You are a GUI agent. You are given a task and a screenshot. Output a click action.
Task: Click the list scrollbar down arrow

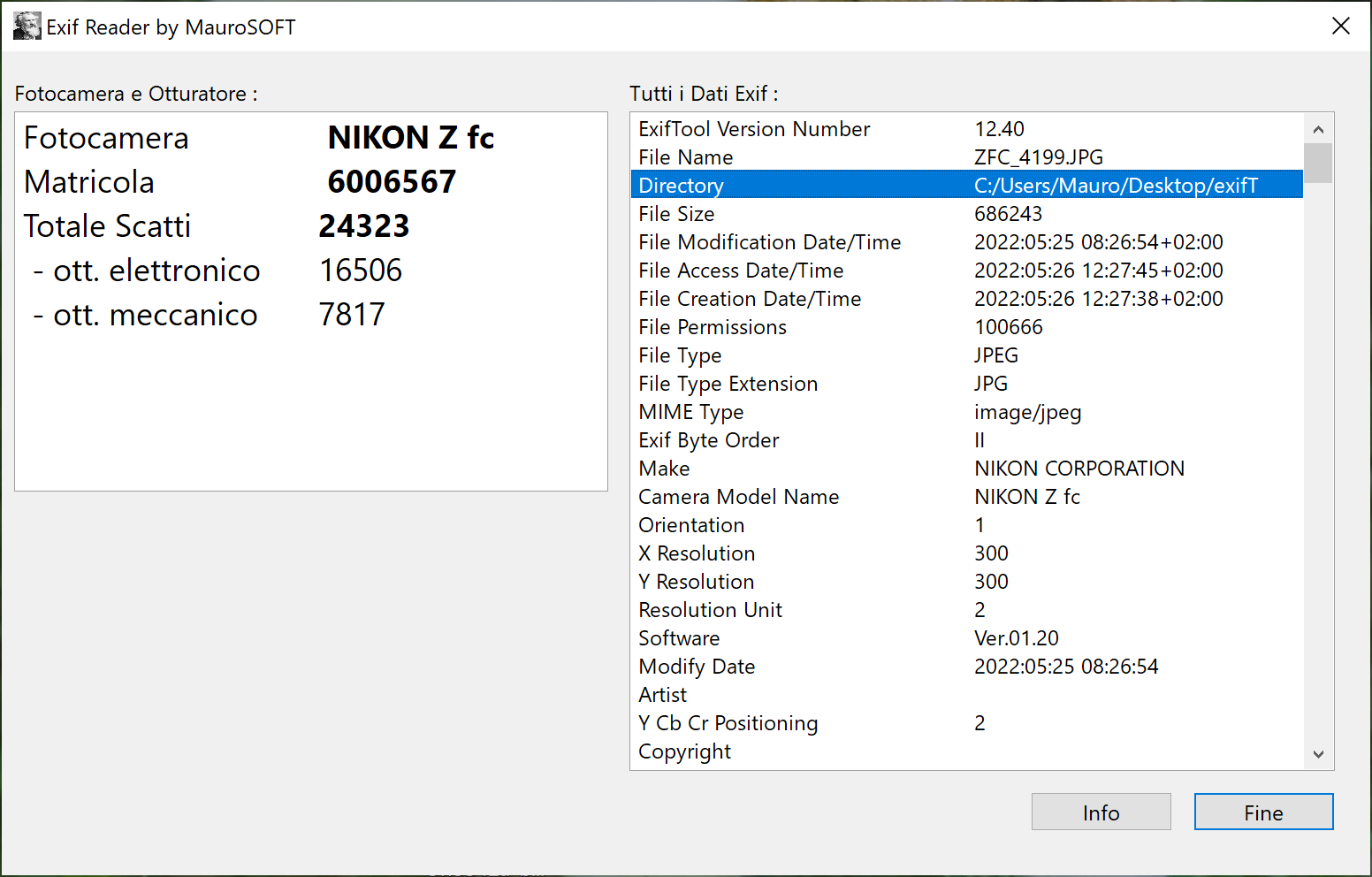[x=1318, y=754]
